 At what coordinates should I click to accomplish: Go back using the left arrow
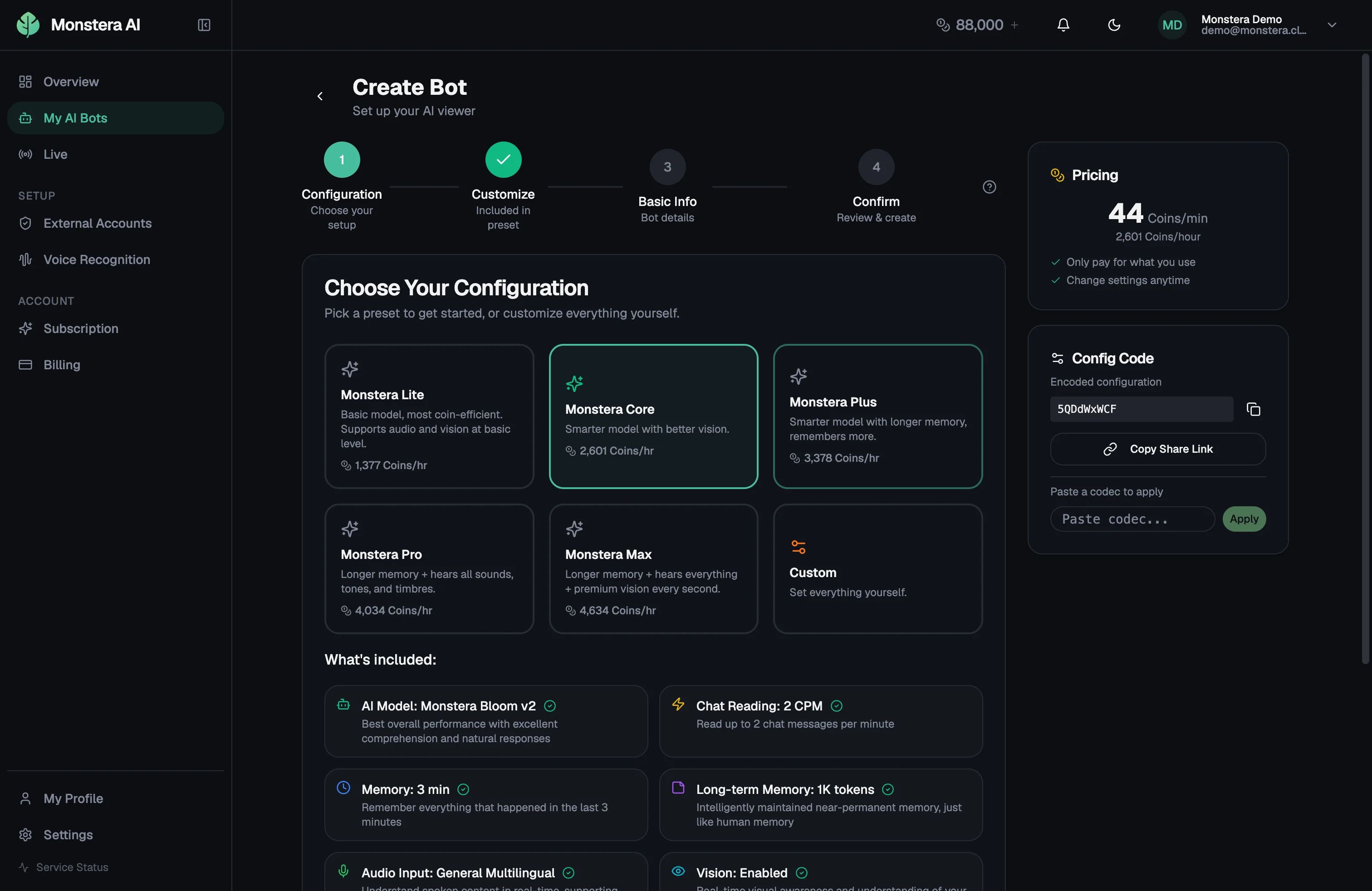coord(320,96)
